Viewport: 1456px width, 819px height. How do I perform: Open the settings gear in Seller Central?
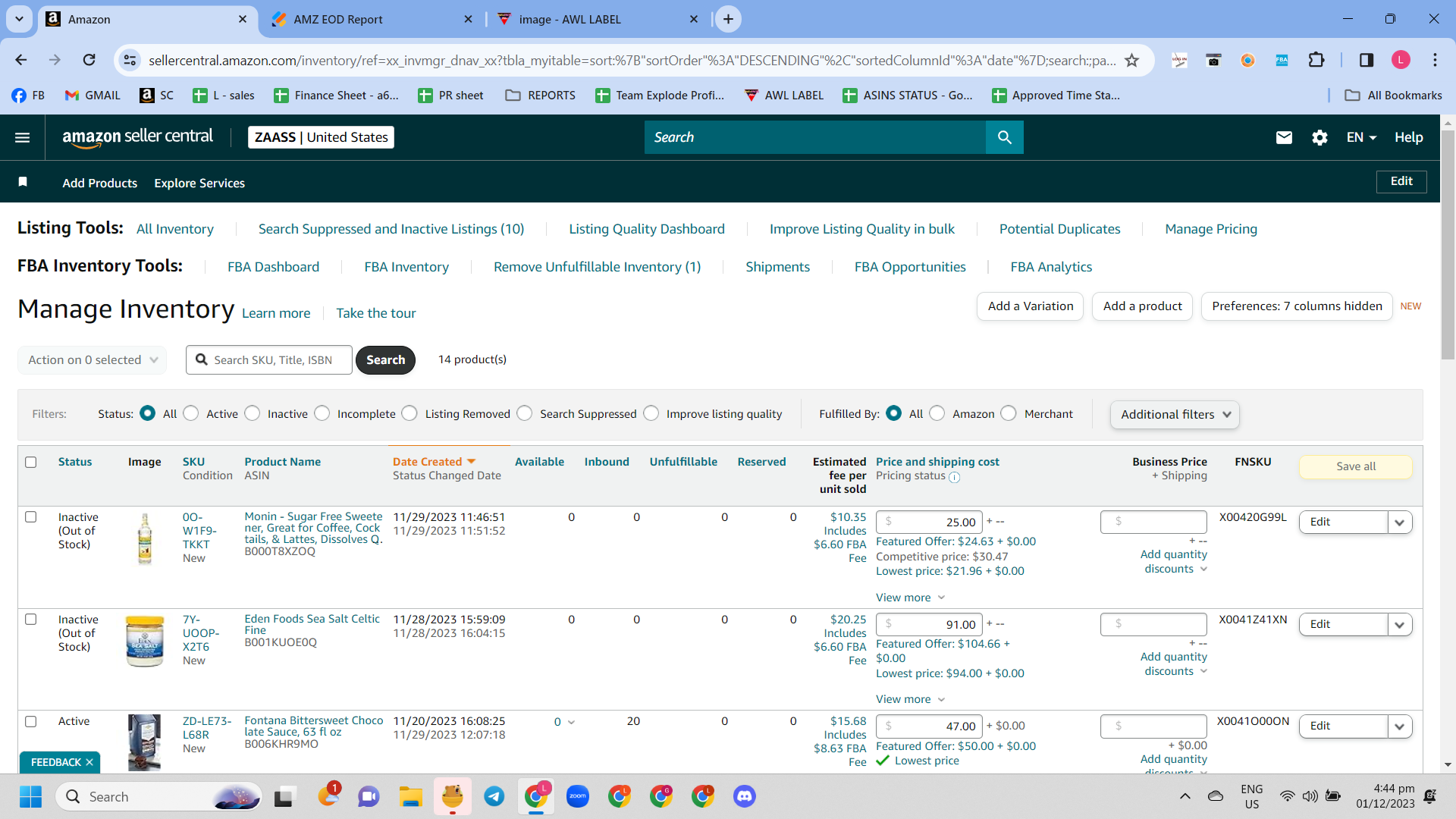[x=1319, y=137]
